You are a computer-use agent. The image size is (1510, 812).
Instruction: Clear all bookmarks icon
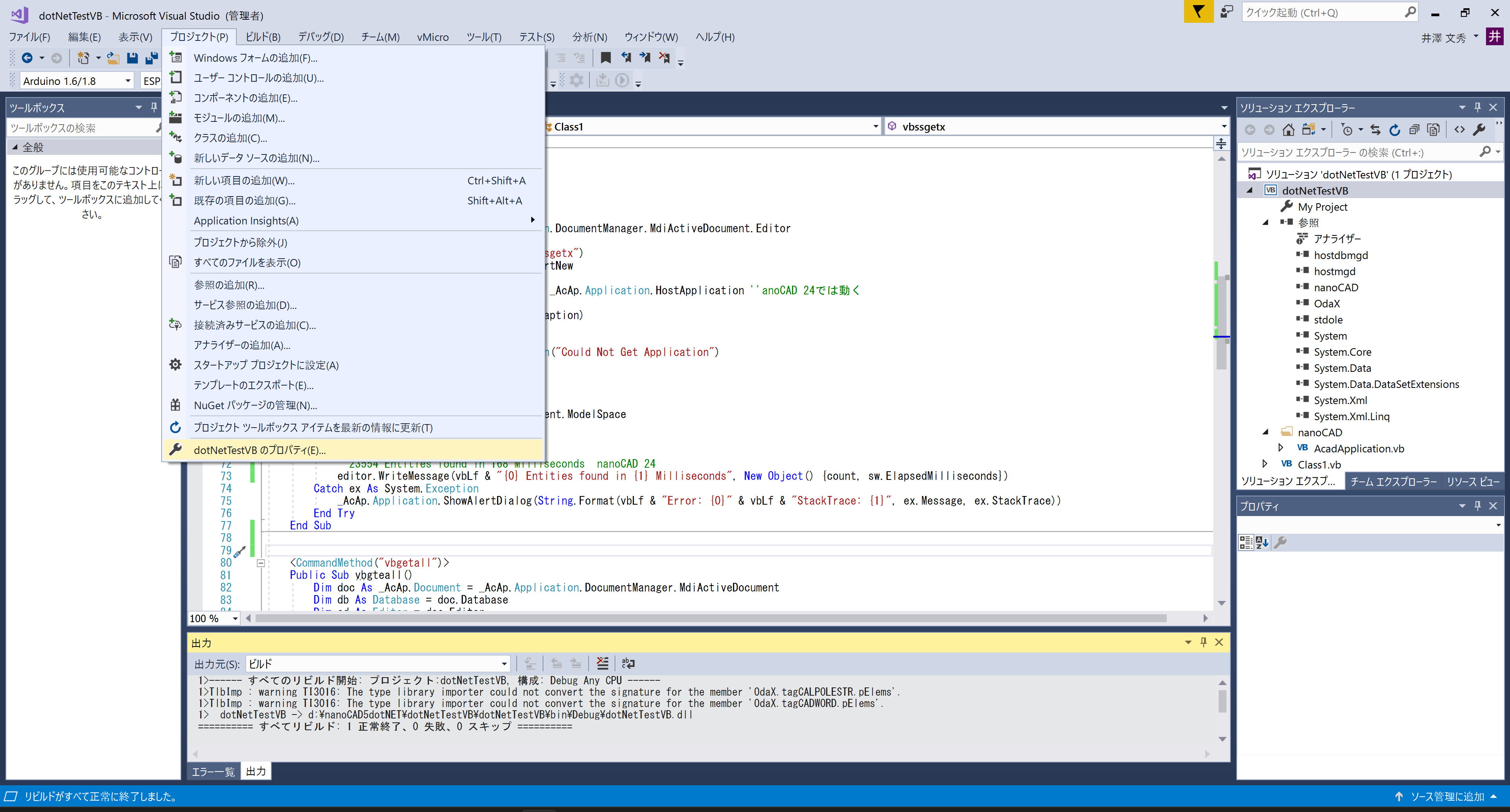coord(664,57)
